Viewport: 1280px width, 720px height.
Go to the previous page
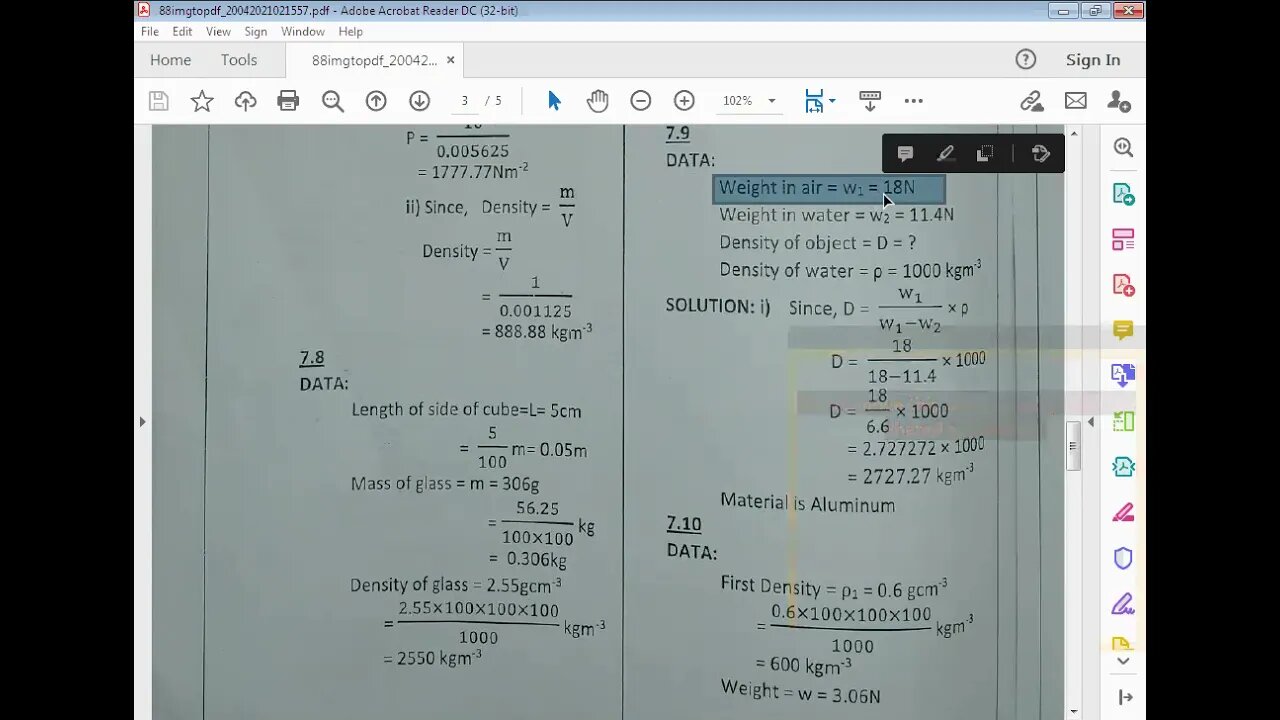376,101
